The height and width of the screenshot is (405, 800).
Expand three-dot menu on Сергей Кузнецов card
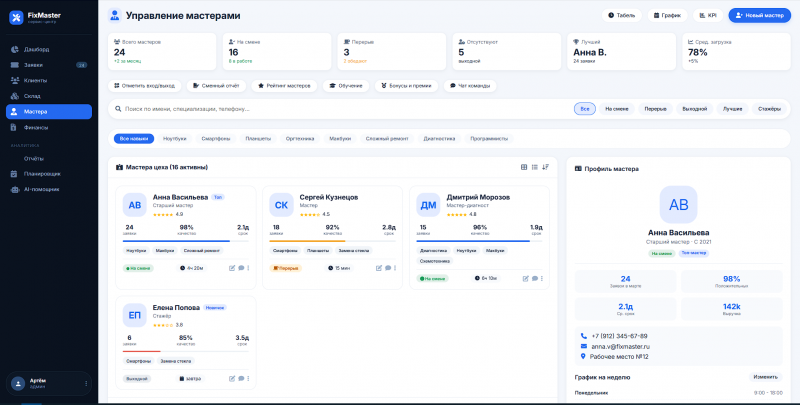[395, 268]
